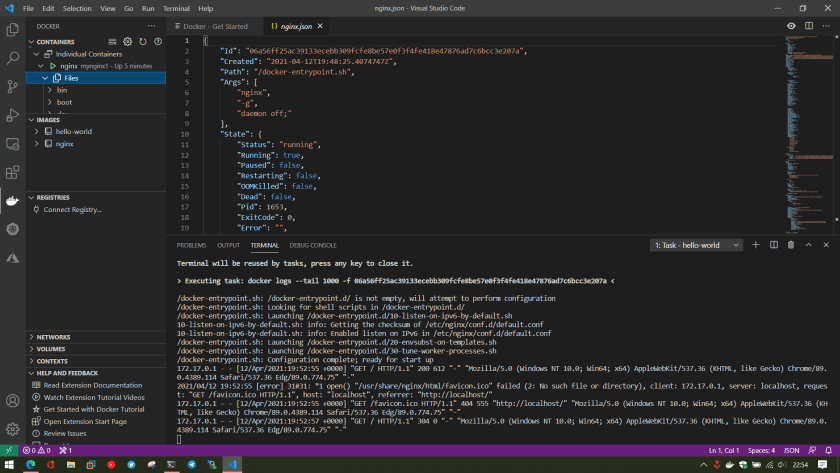Viewport: 840px width, 473px height.
Task: Click Spaces: 4 indentation setting
Action: (761, 451)
